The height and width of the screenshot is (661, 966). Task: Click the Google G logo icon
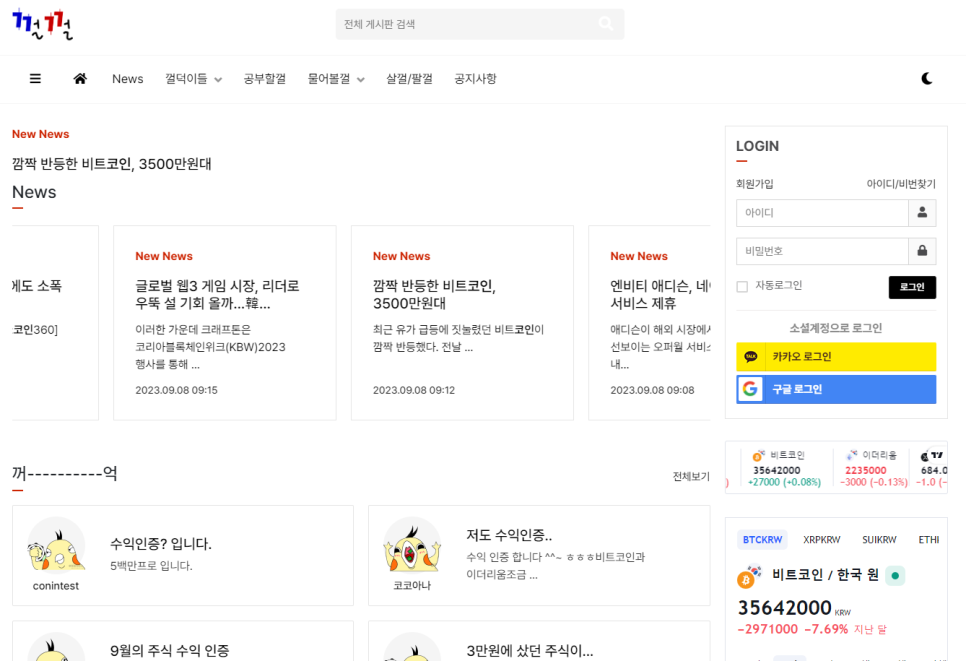click(750, 389)
